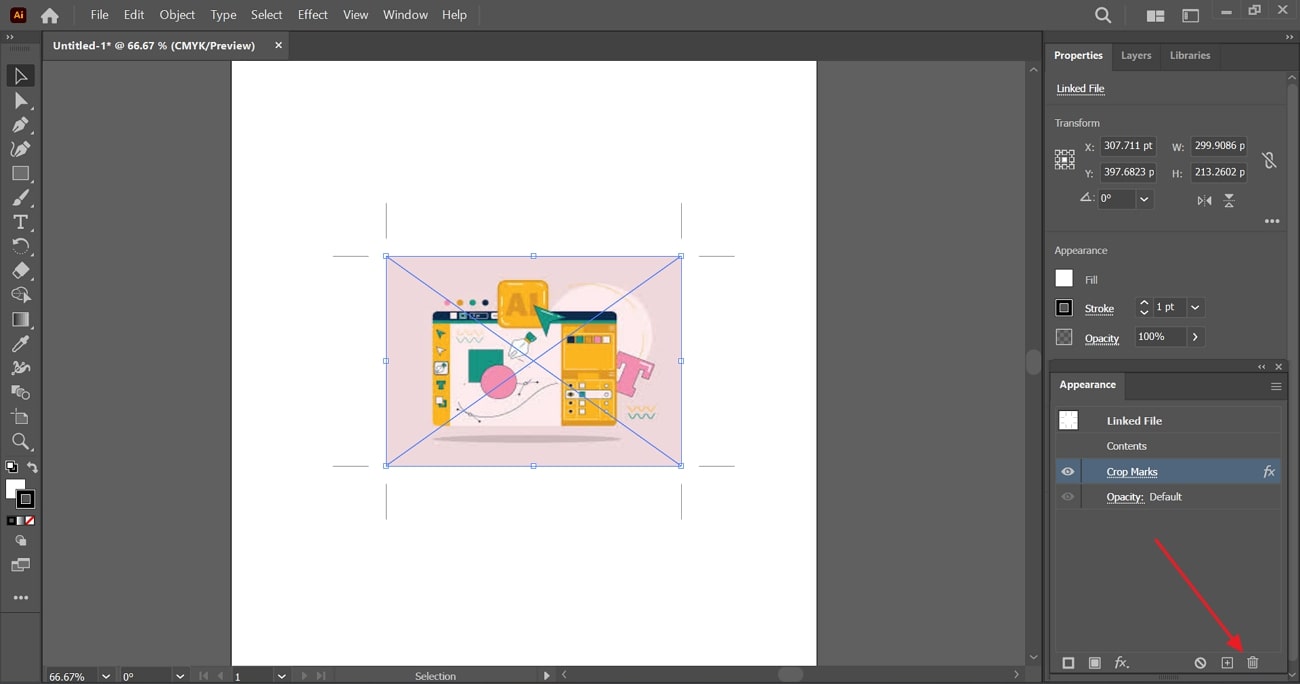Activate the Zoom tool
The image size is (1300, 684).
tap(20, 441)
